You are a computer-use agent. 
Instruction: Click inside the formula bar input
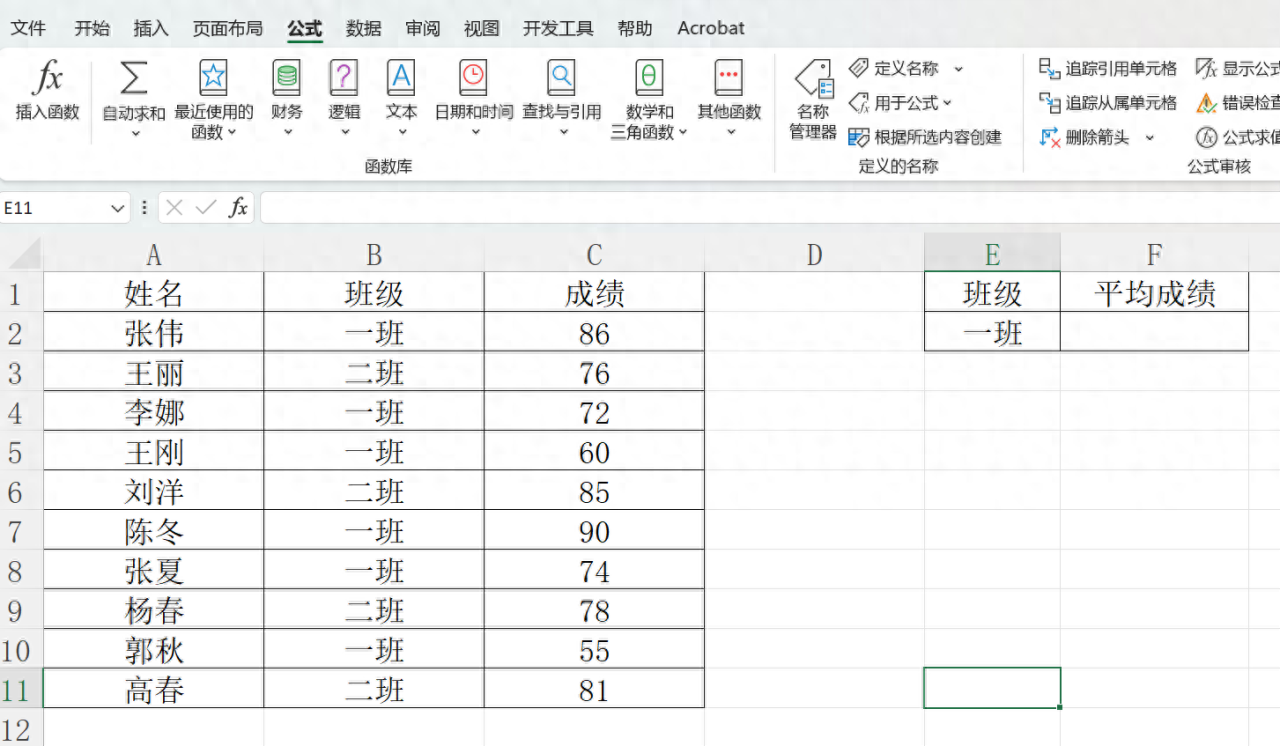point(770,207)
